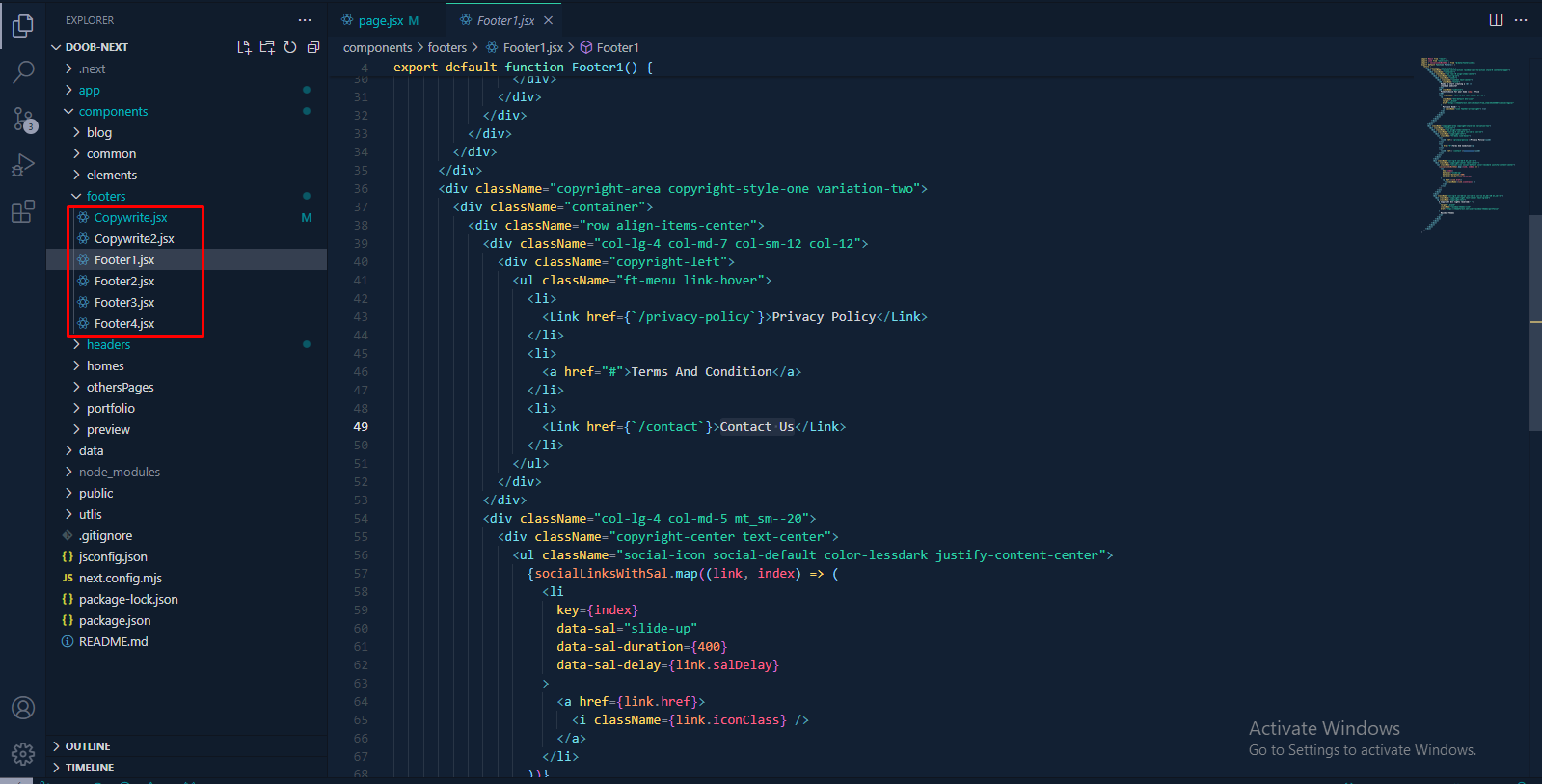
Task: Expand the othersPages folder
Action: pyautogui.click(x=186, y=387)
